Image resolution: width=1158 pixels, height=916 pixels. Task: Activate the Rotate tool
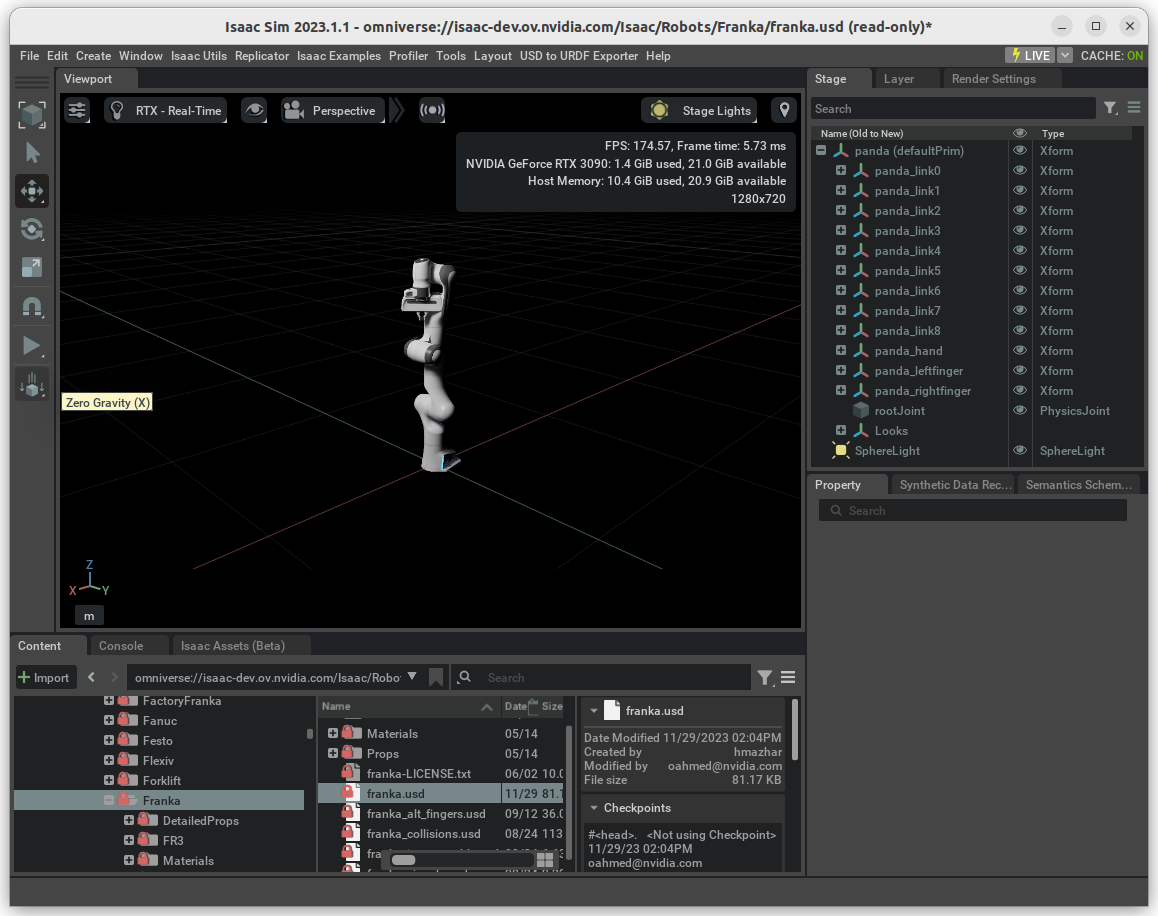click(x=32, y=230)
